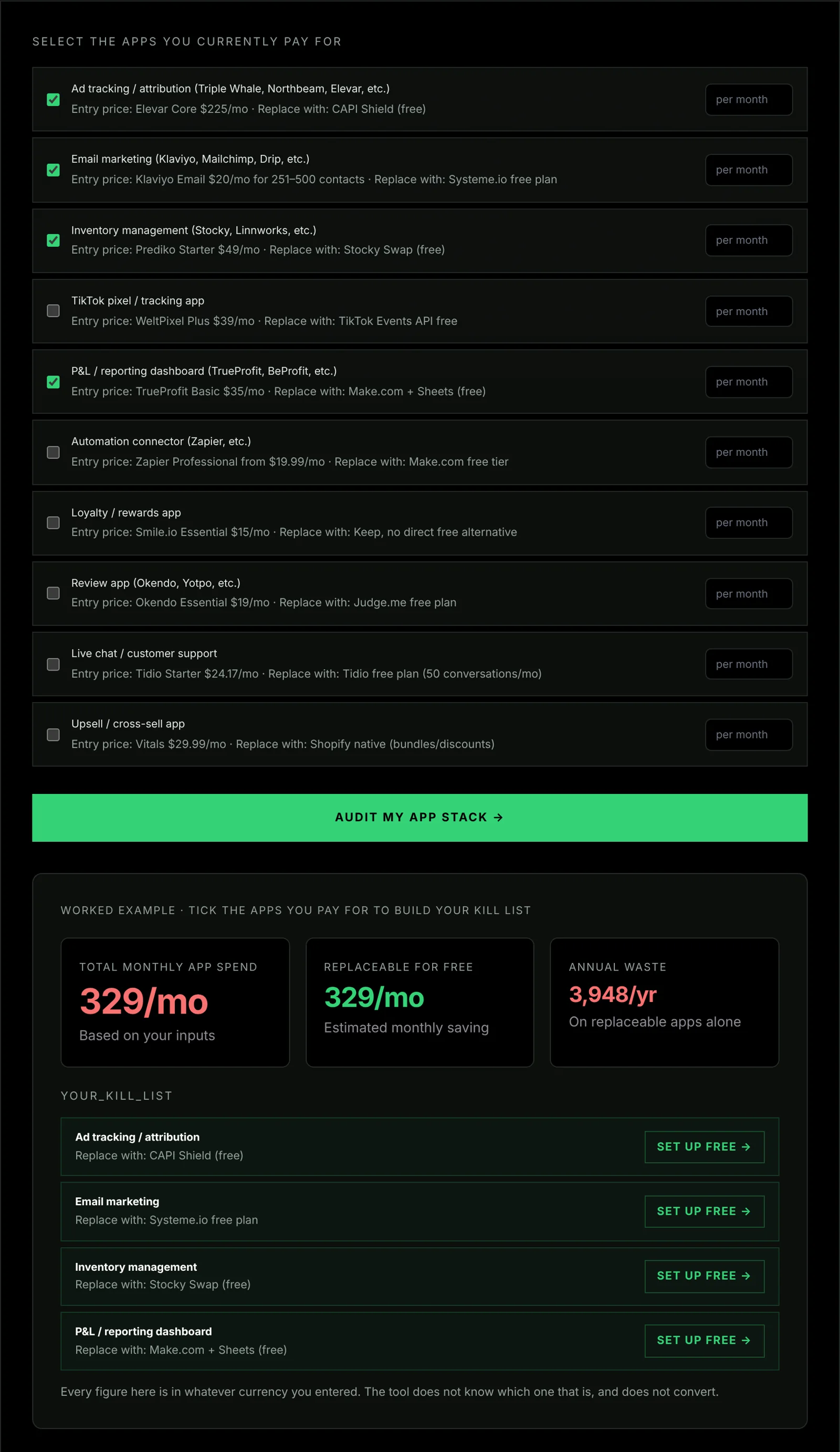The height and width of the screenshot is (1452, 840).
Task: Click Set Up Free for Inventory management
Action: click(704, 1276)
